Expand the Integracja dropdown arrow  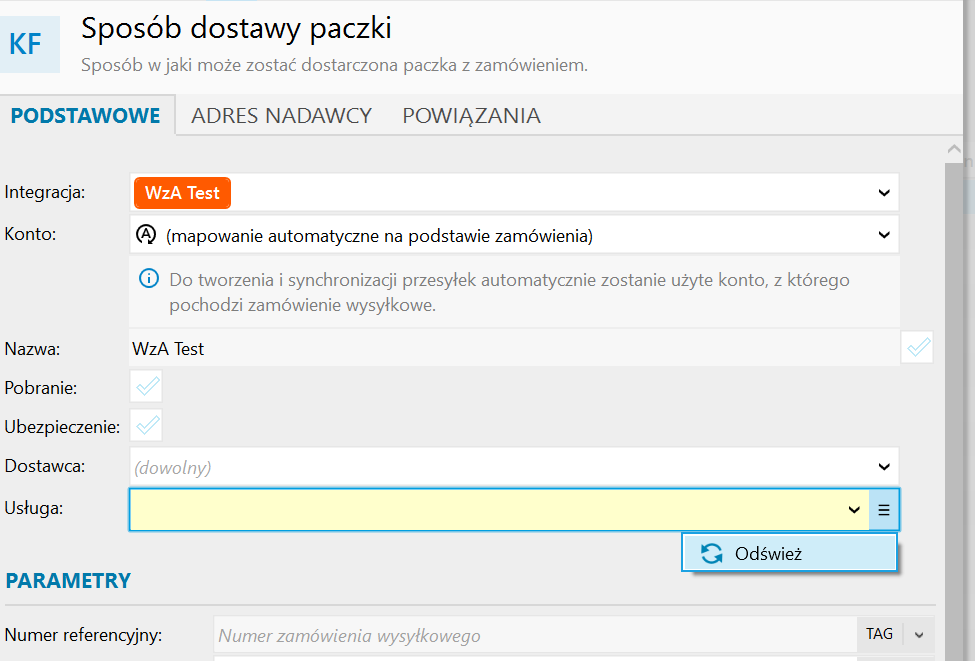pyautogui.click(x=883, y=193)
